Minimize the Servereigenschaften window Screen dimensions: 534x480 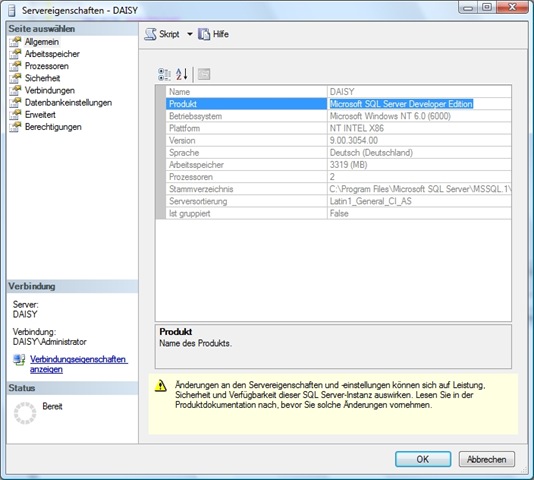tap(468, 7)
